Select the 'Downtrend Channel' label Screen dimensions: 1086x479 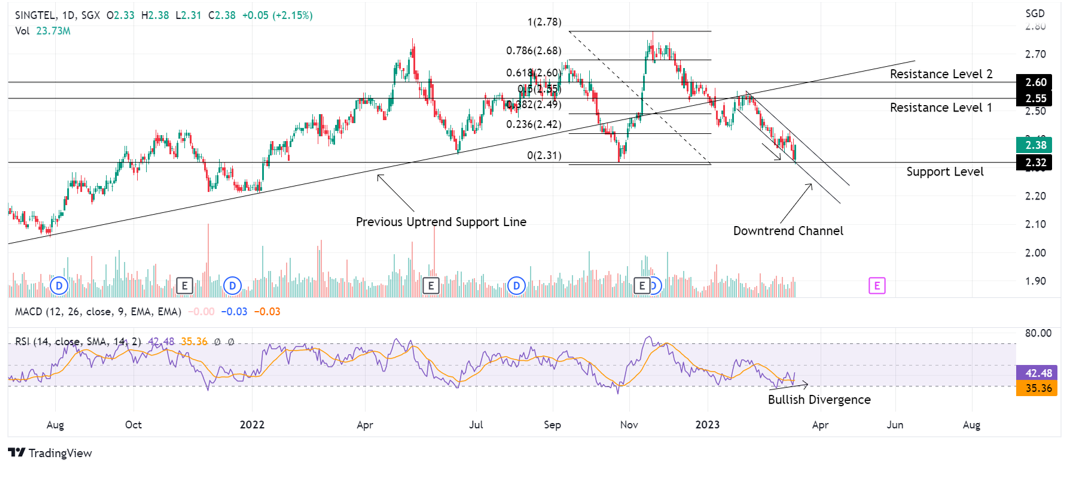(788, 231)
